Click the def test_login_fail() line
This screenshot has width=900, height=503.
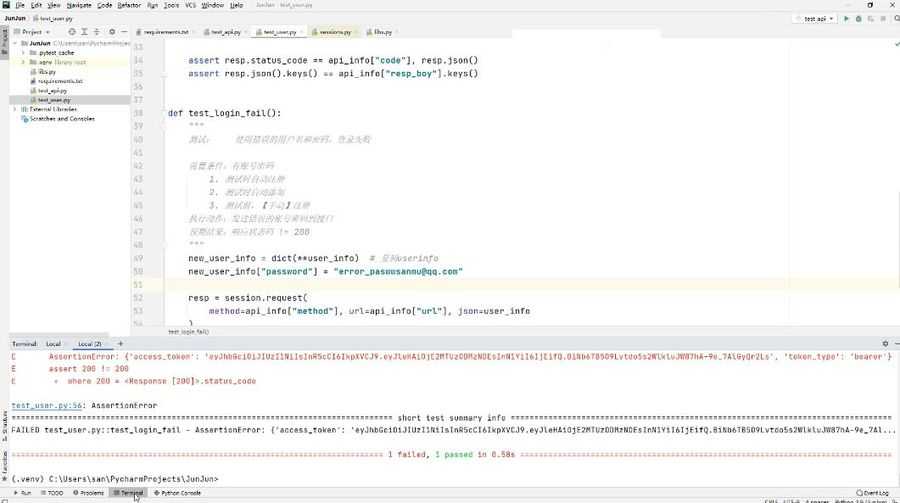tap(224, 113)
